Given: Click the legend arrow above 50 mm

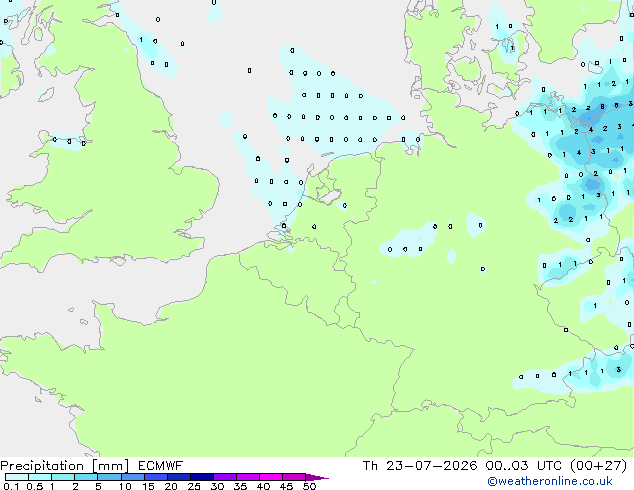Looking at the screenshot, I should pos(317,477).
